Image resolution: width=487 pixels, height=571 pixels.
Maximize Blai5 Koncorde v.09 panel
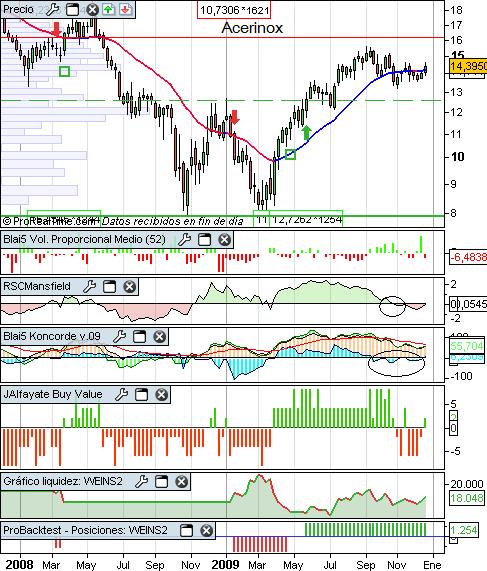pos(139,336)
